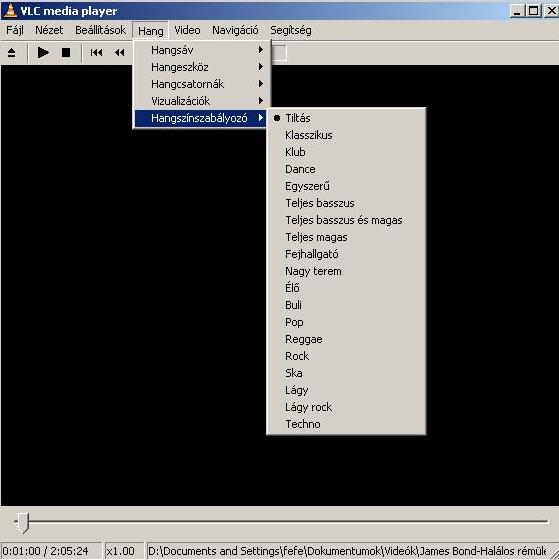Choose the Techno equalizer preset

point(346,424)
